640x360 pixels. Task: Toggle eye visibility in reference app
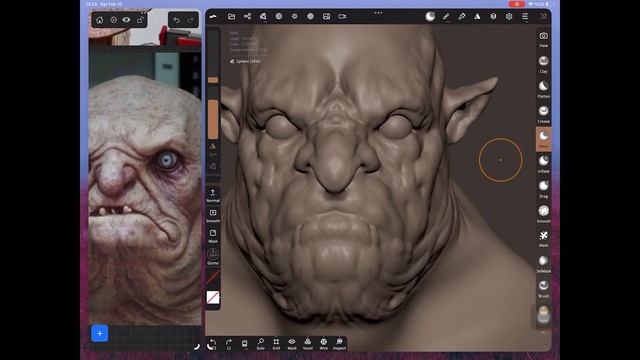[x=126, y=20]
